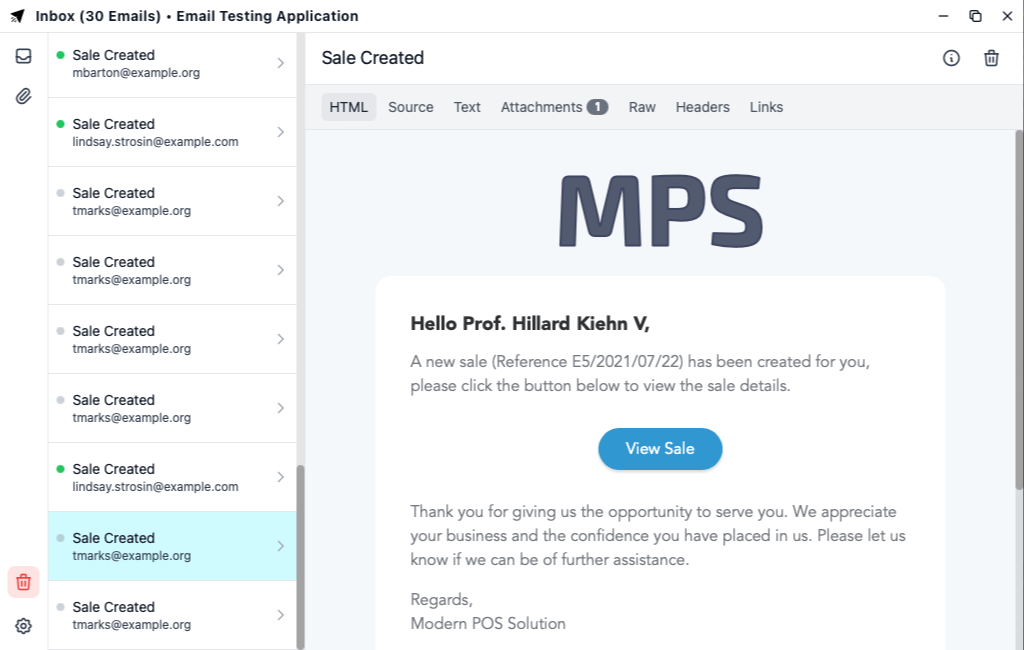Open the inbox icon in sidebar
The width and height of the screenshot is (1024, 650).
(x=23, y=56)
